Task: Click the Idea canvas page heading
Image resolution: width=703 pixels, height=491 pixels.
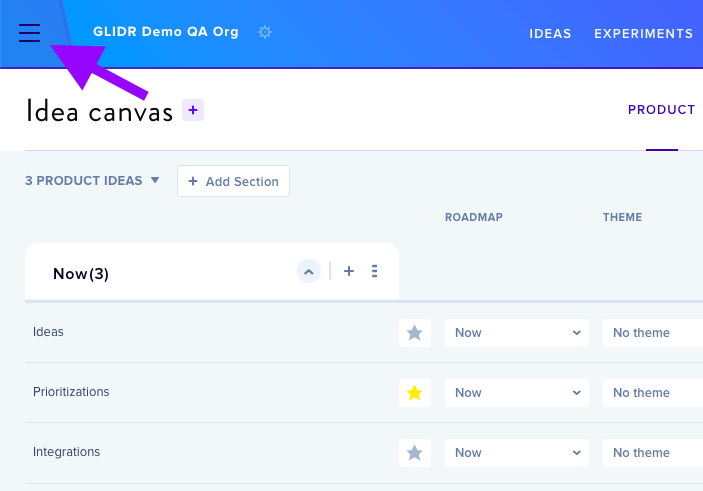Action: point(99,111)
